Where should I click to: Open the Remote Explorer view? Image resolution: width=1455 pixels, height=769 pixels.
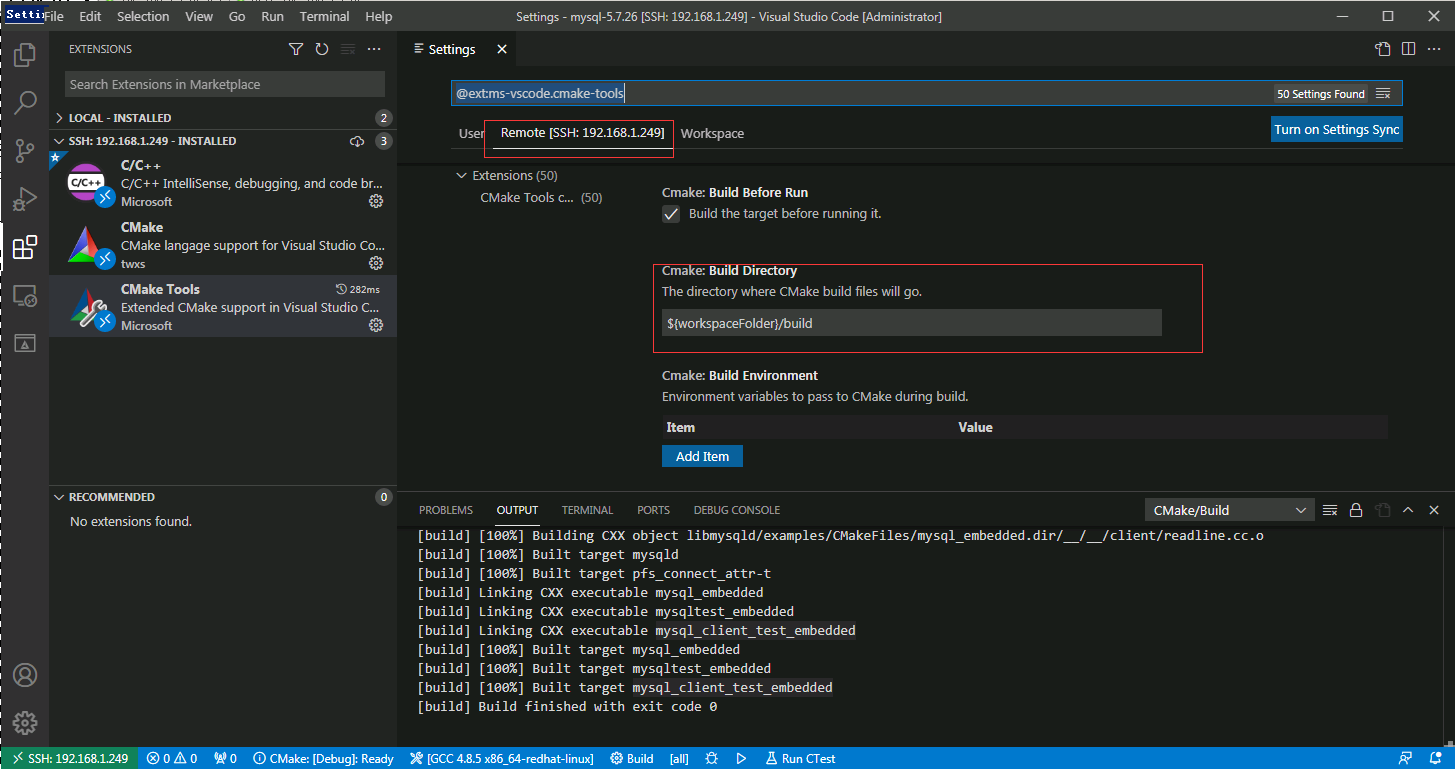25,295
